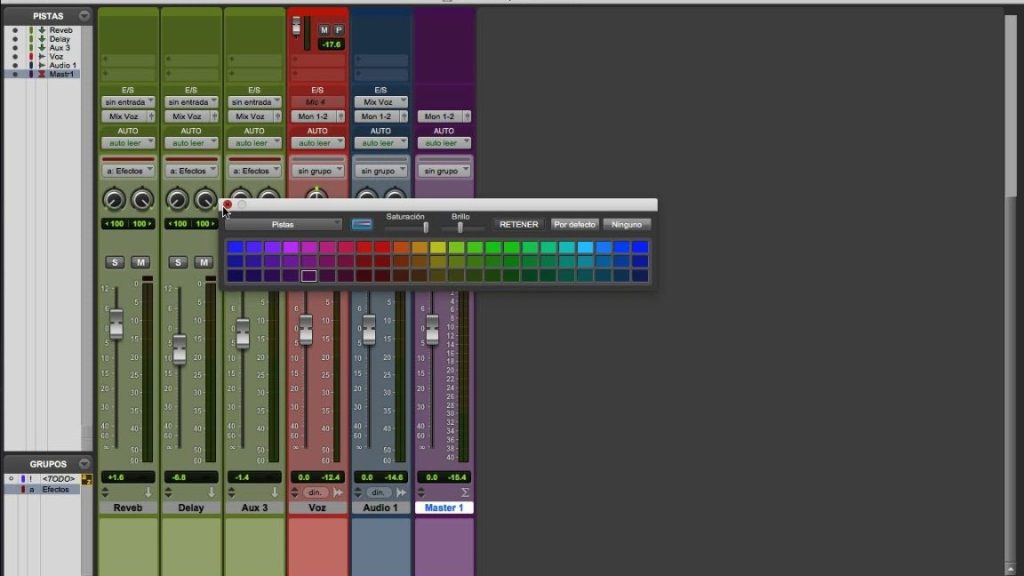
Task: Click the Voz send mini fader
Action: coord(296,26)
